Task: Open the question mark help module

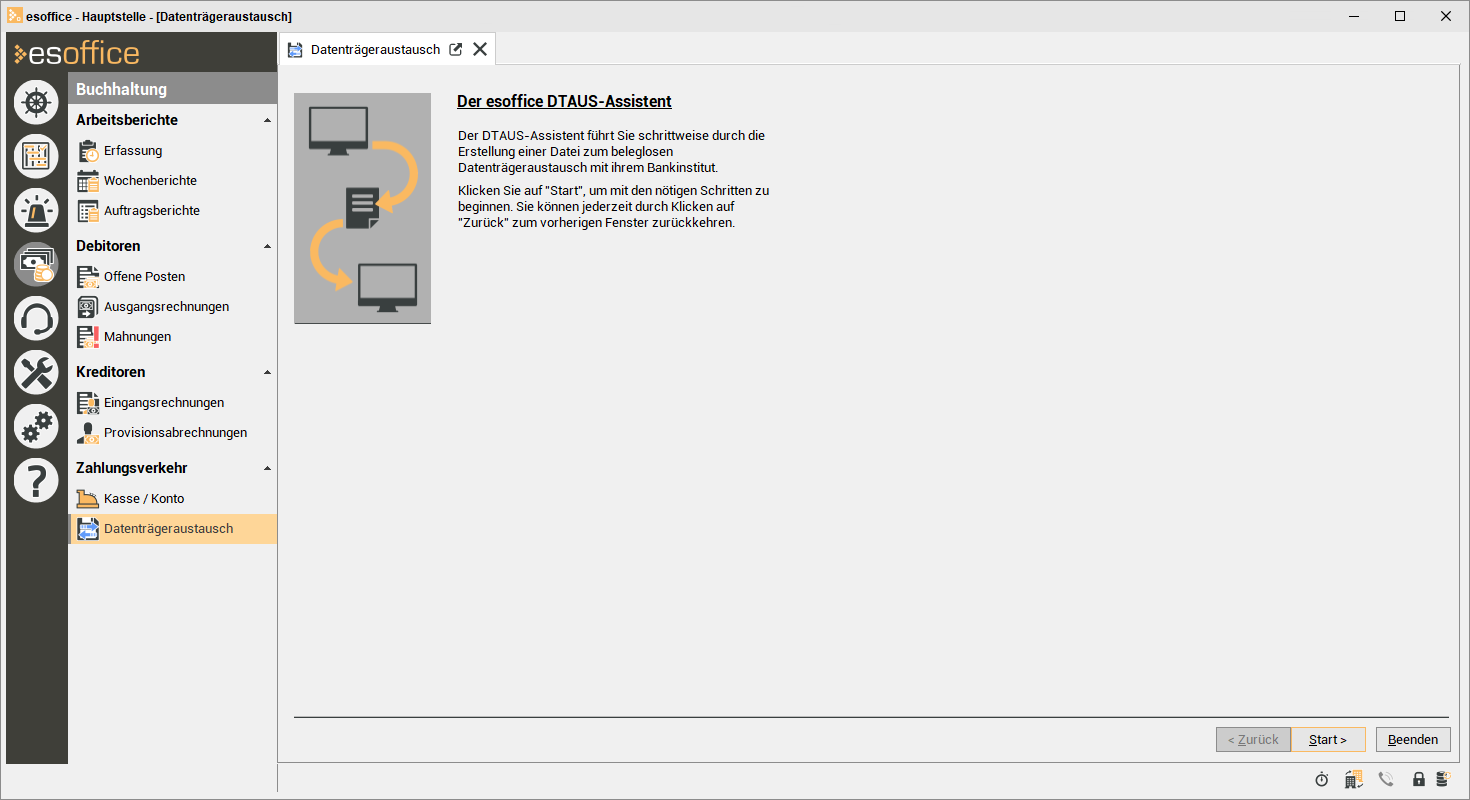Action: click(x=36, y=480)
